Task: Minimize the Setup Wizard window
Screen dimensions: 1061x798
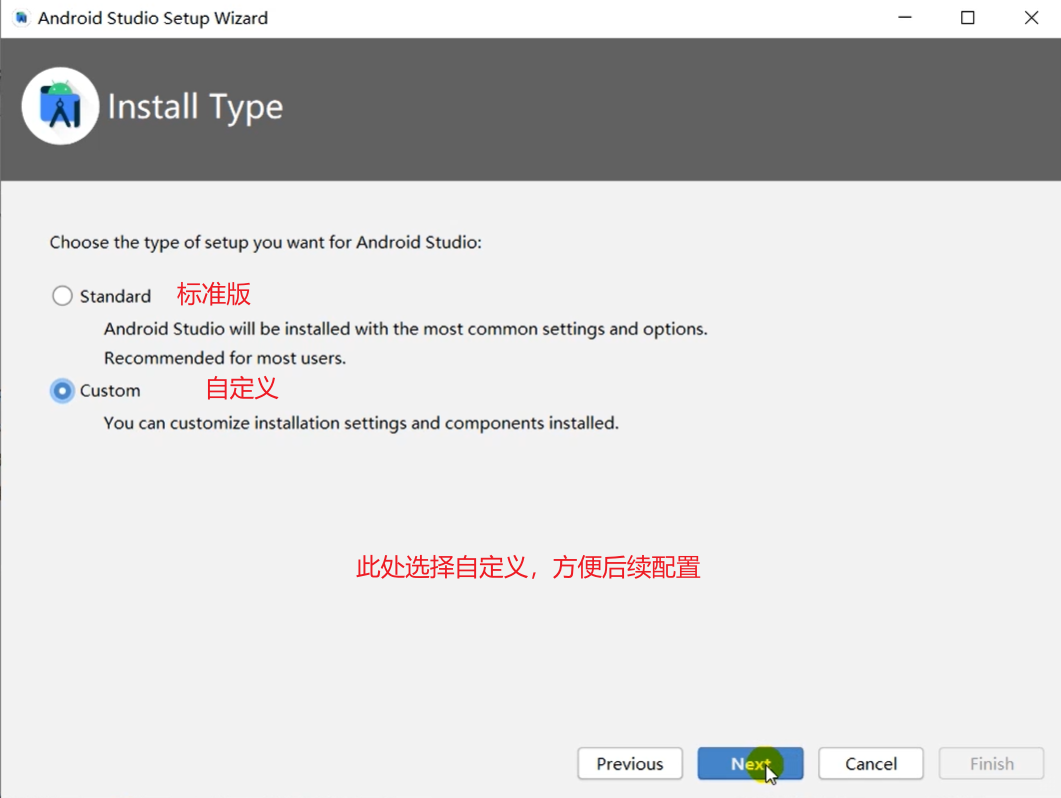Action: click(905, 18)
